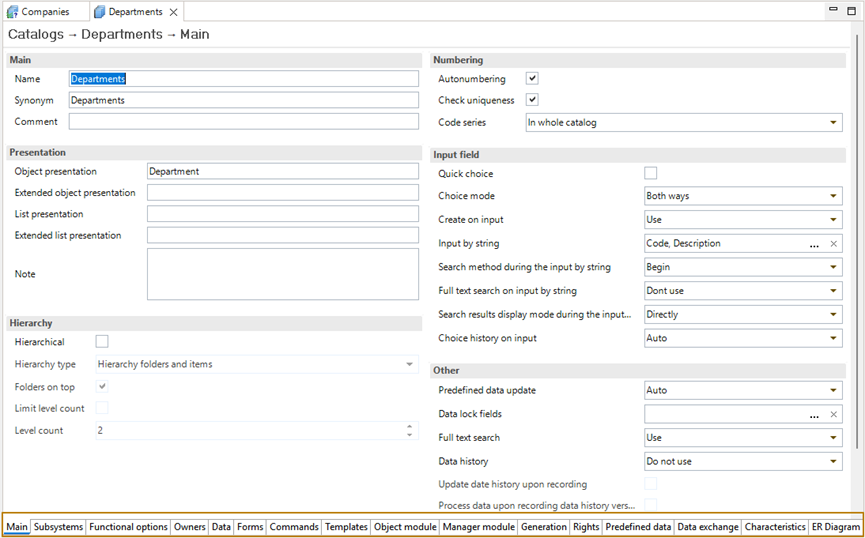Open the Data lock fields ellipsis picker

coord(814,415)
